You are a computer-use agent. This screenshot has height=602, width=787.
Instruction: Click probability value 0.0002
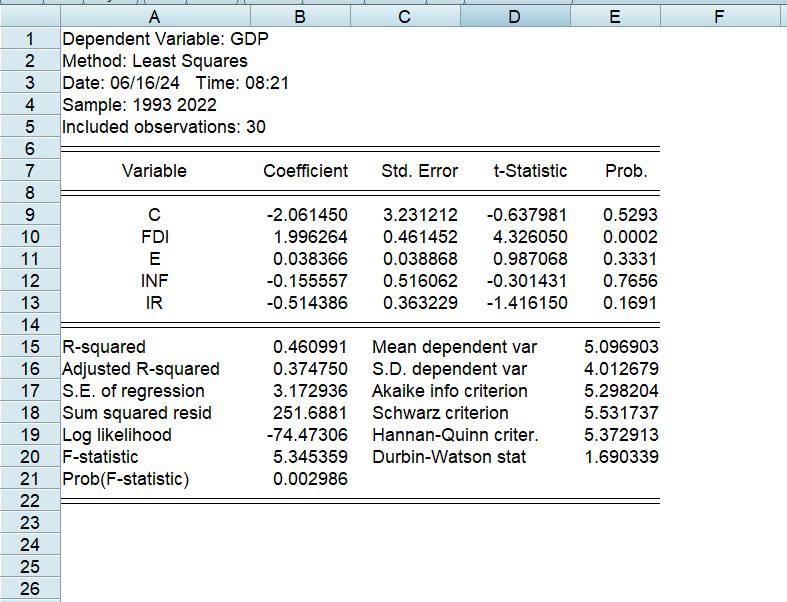pos(630,236)
